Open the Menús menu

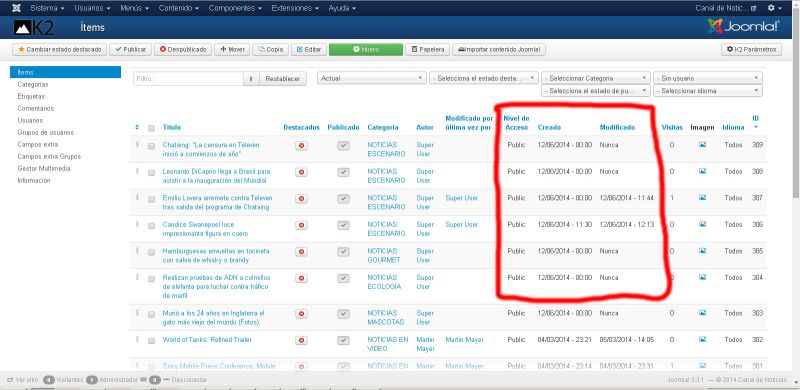click(x=134, y=8)
